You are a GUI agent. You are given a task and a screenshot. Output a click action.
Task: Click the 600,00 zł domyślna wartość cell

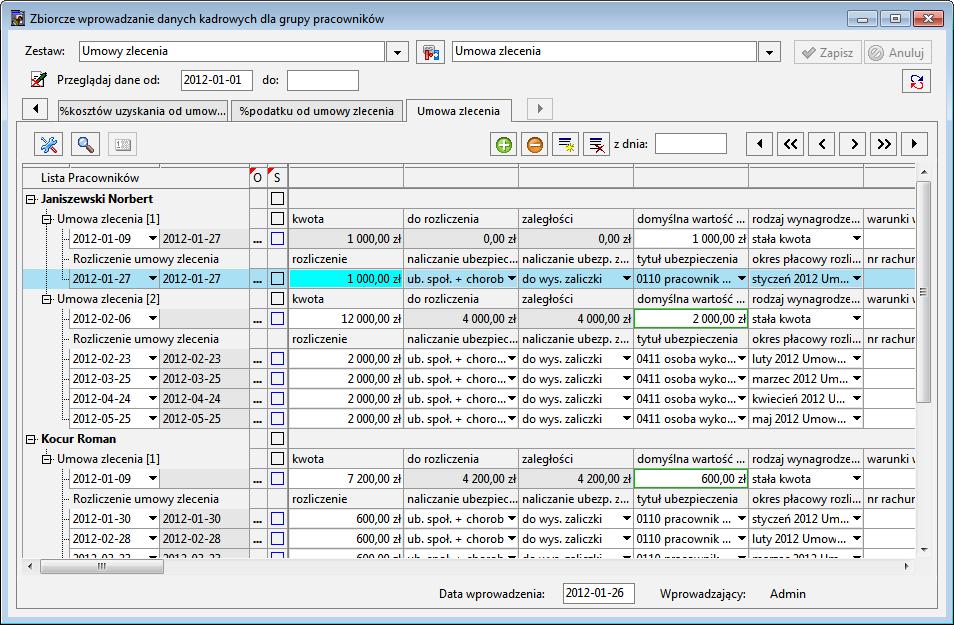point(691,479)
